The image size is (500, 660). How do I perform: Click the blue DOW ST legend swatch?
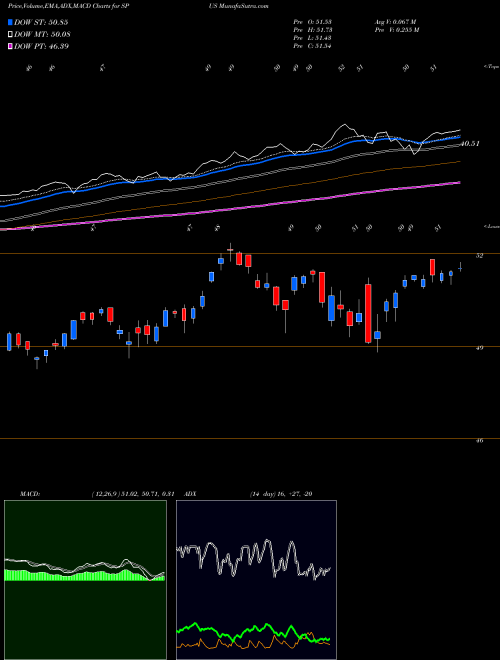(11, 23)
